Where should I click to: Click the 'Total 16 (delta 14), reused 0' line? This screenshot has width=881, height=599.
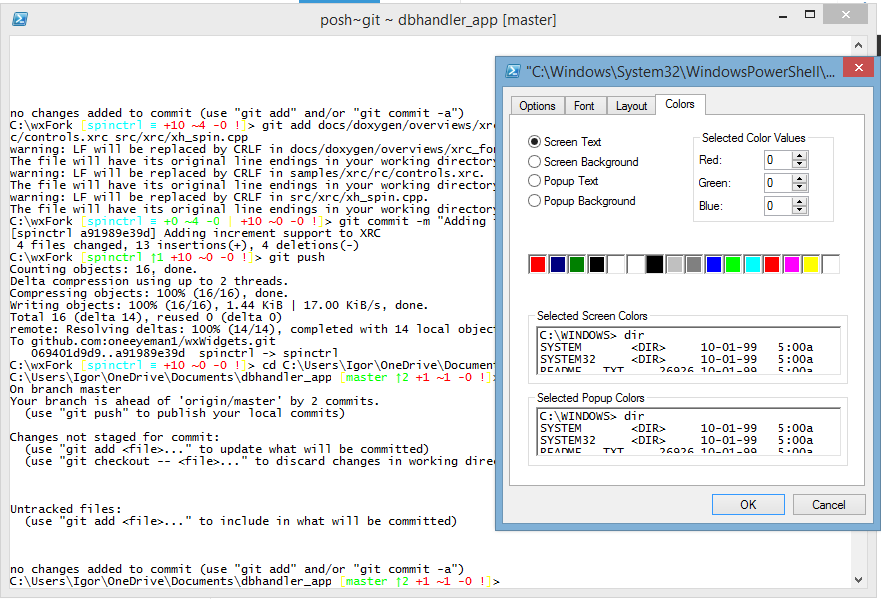[x=146, y=317]
